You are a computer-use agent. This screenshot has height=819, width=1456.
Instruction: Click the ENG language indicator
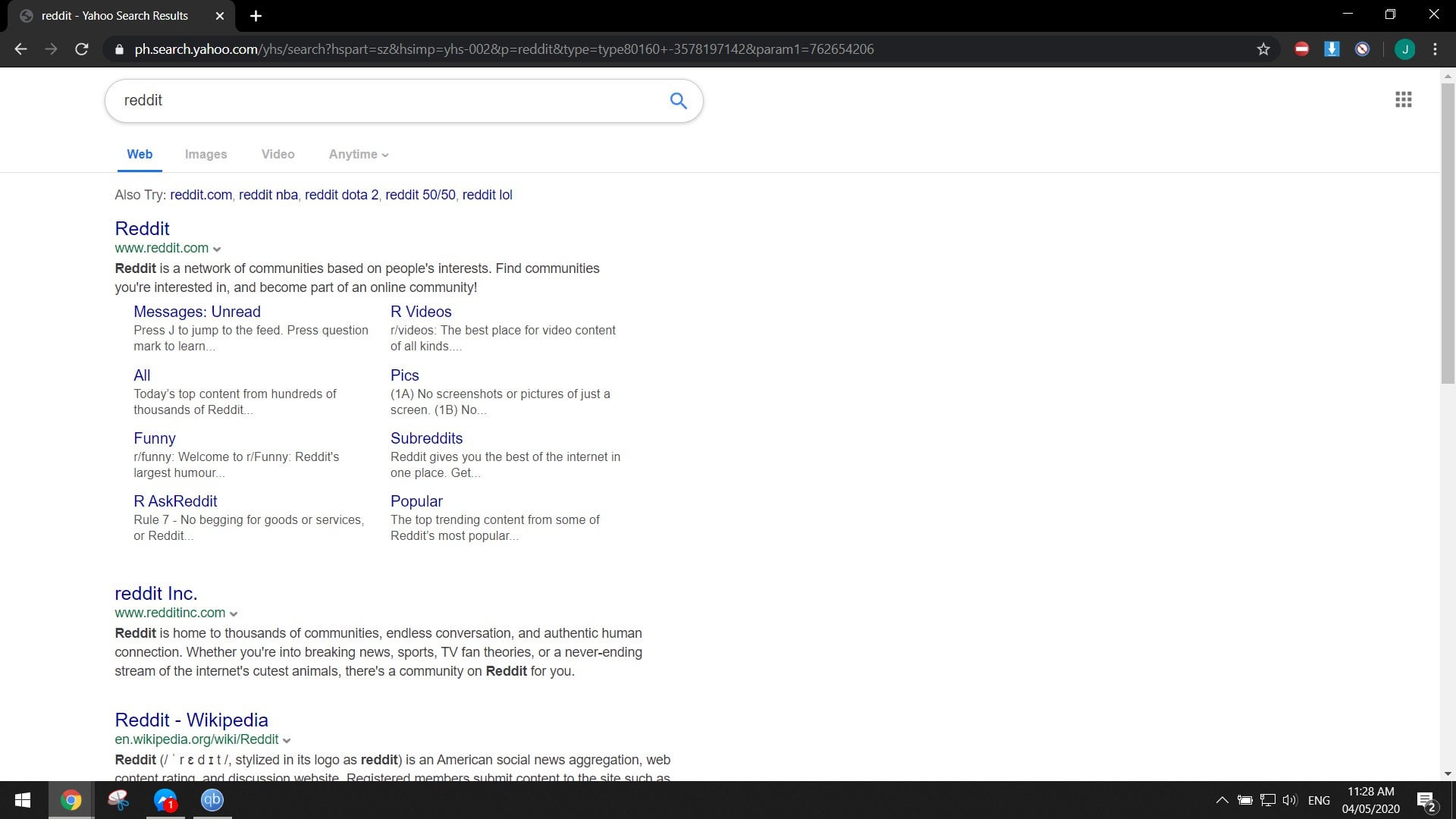[x=1319, y=800]
